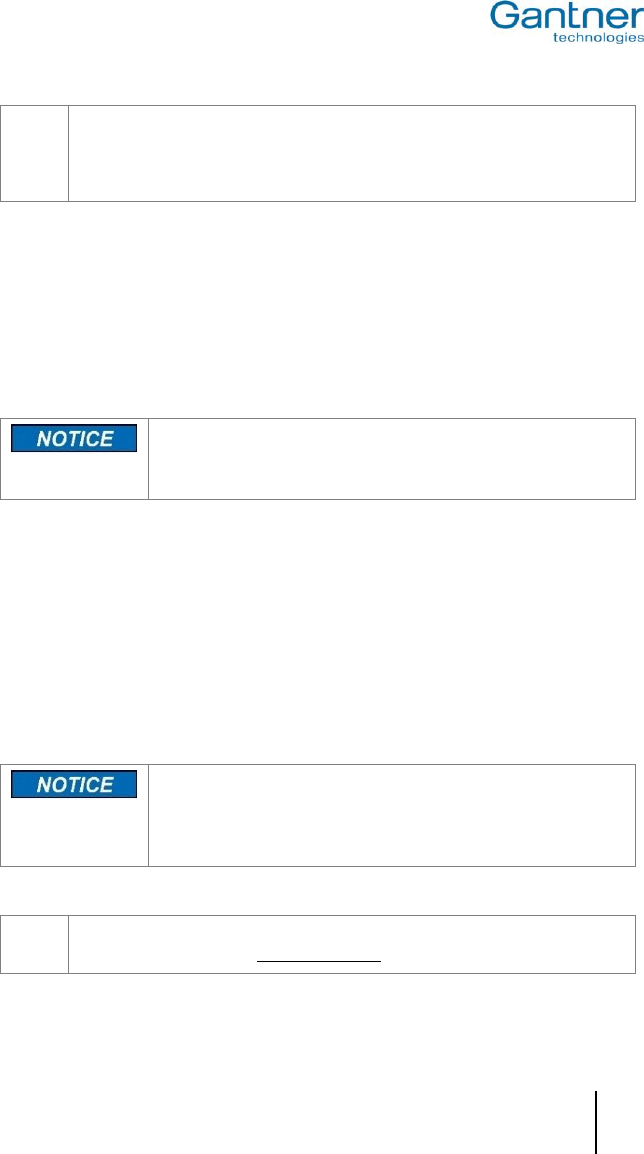This screenshot has height=1154, width=644.
Task: Click inside the lower NOTICE box text area
Action: [391, 815]
